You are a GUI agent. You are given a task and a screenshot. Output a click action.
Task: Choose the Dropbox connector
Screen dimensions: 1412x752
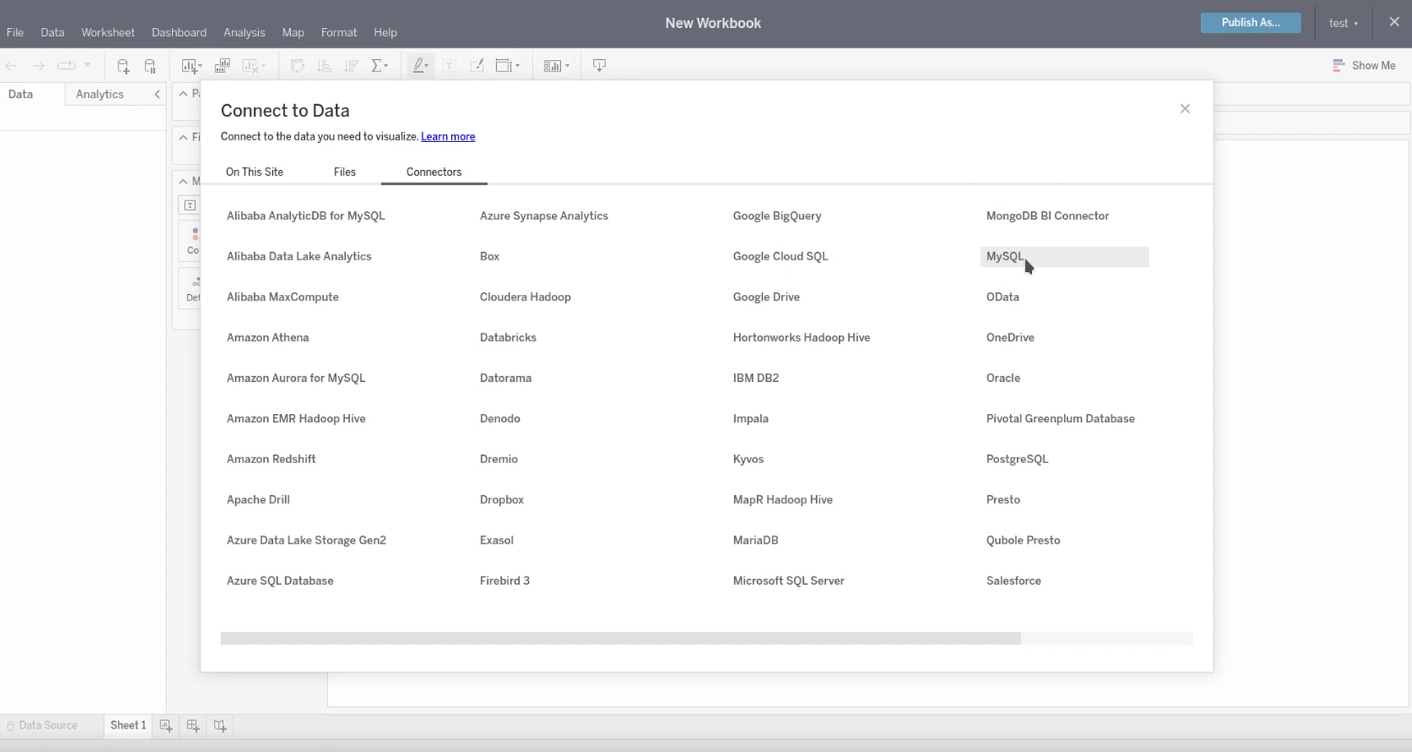coord(502,500)
